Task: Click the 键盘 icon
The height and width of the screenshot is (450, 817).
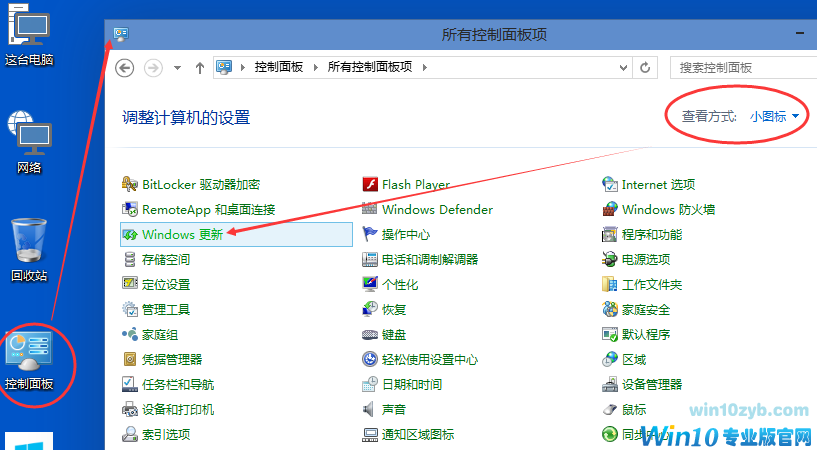Action: click(370, 334)
